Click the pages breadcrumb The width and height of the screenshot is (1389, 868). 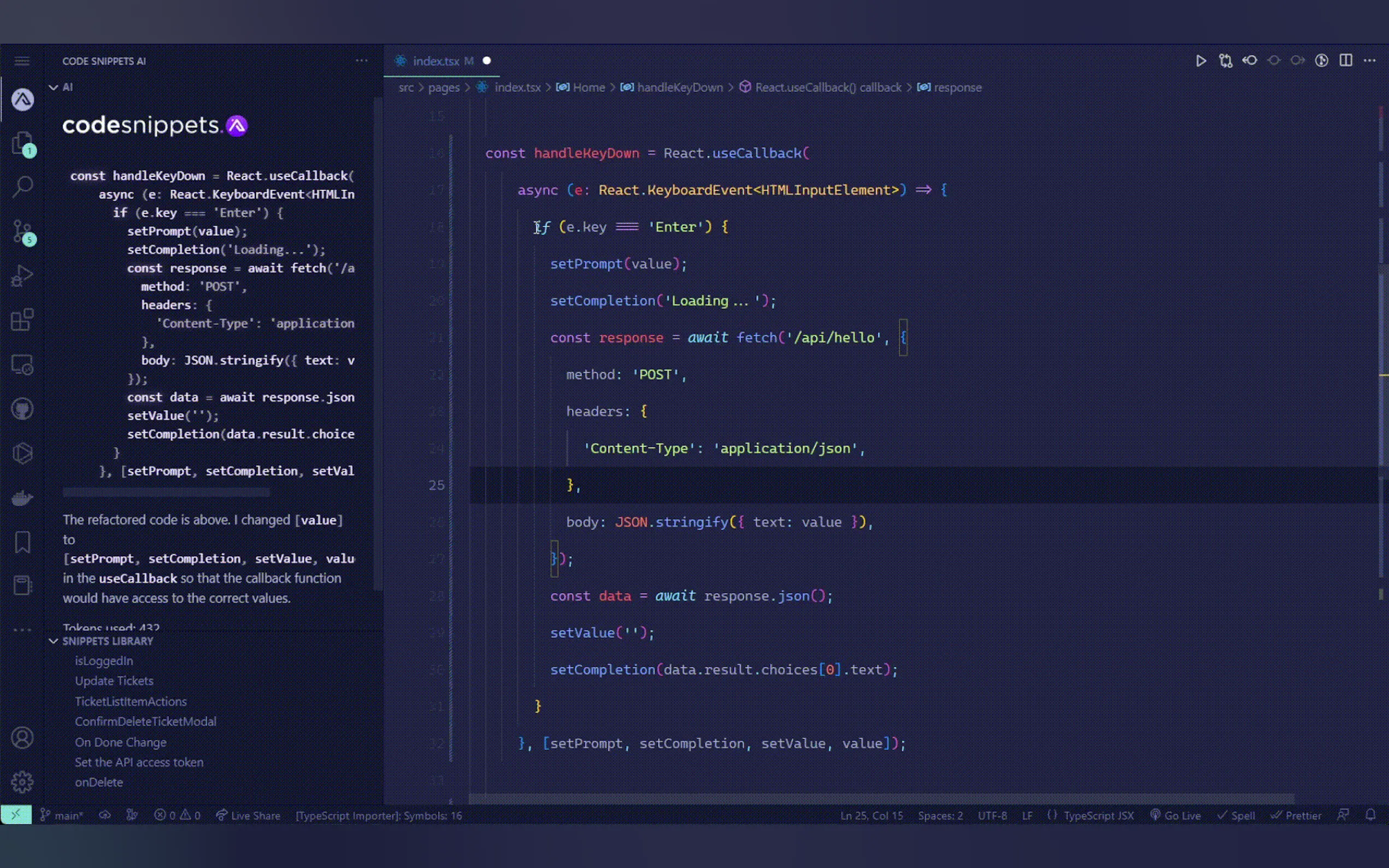point(444,87)
